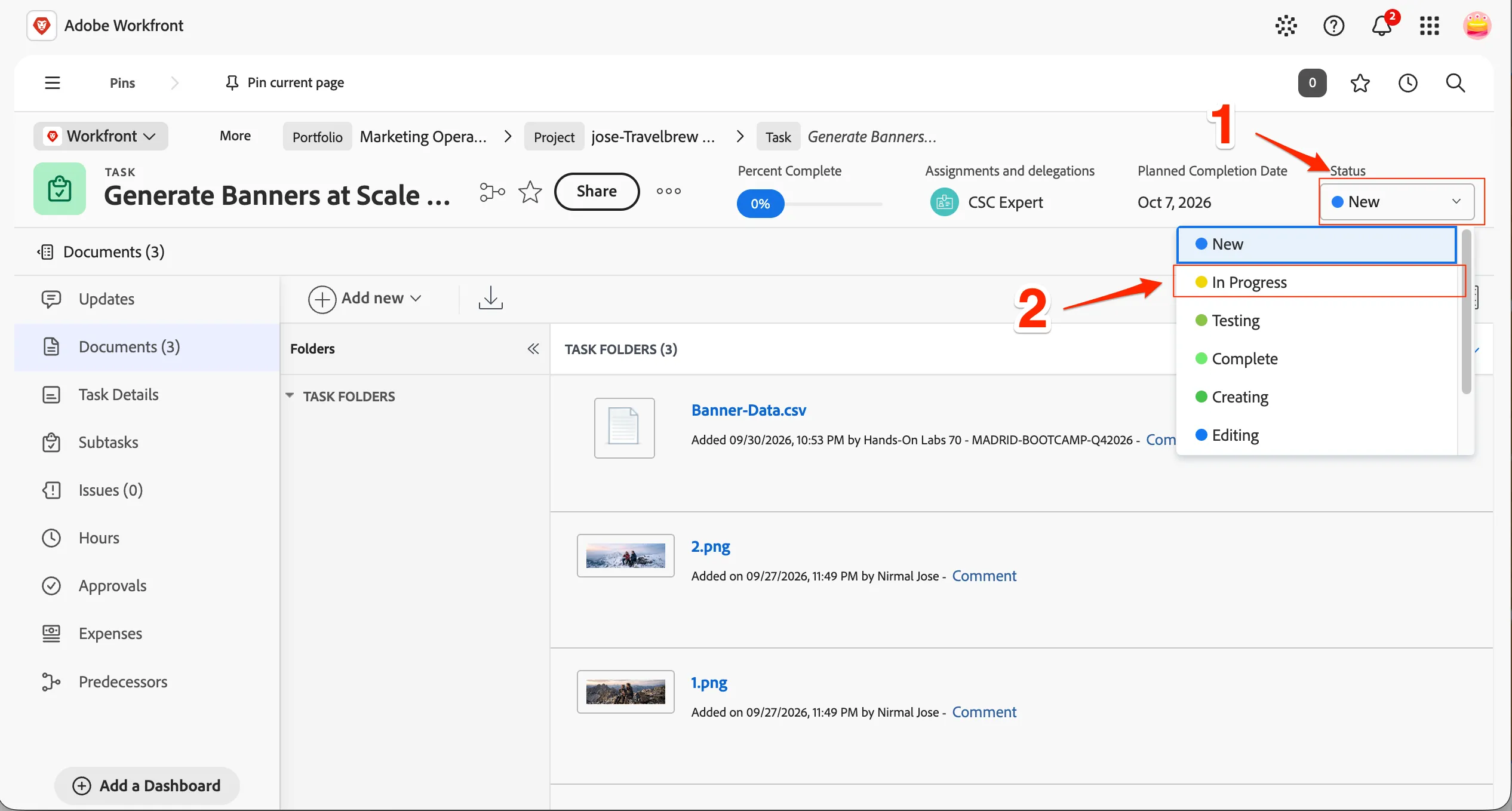The width and height of the screenshot is (1512, 811).
Task: Open Banner-Data.csv document link
Action: pyautogui.click(x=748, y=410)
